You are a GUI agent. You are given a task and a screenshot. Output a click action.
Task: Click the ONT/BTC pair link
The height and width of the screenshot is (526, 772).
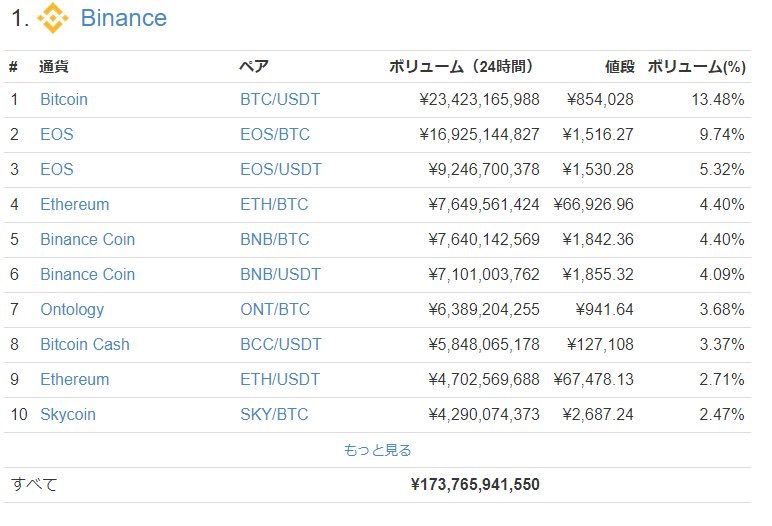(x=273, y=310)
